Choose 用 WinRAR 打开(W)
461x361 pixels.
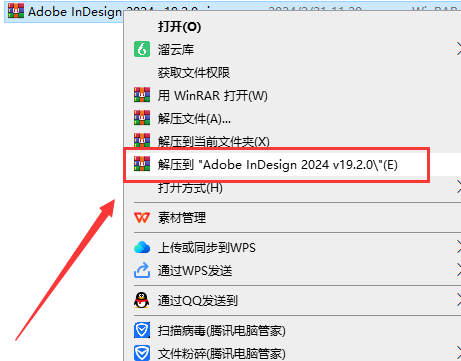click(x=213, y=96)
